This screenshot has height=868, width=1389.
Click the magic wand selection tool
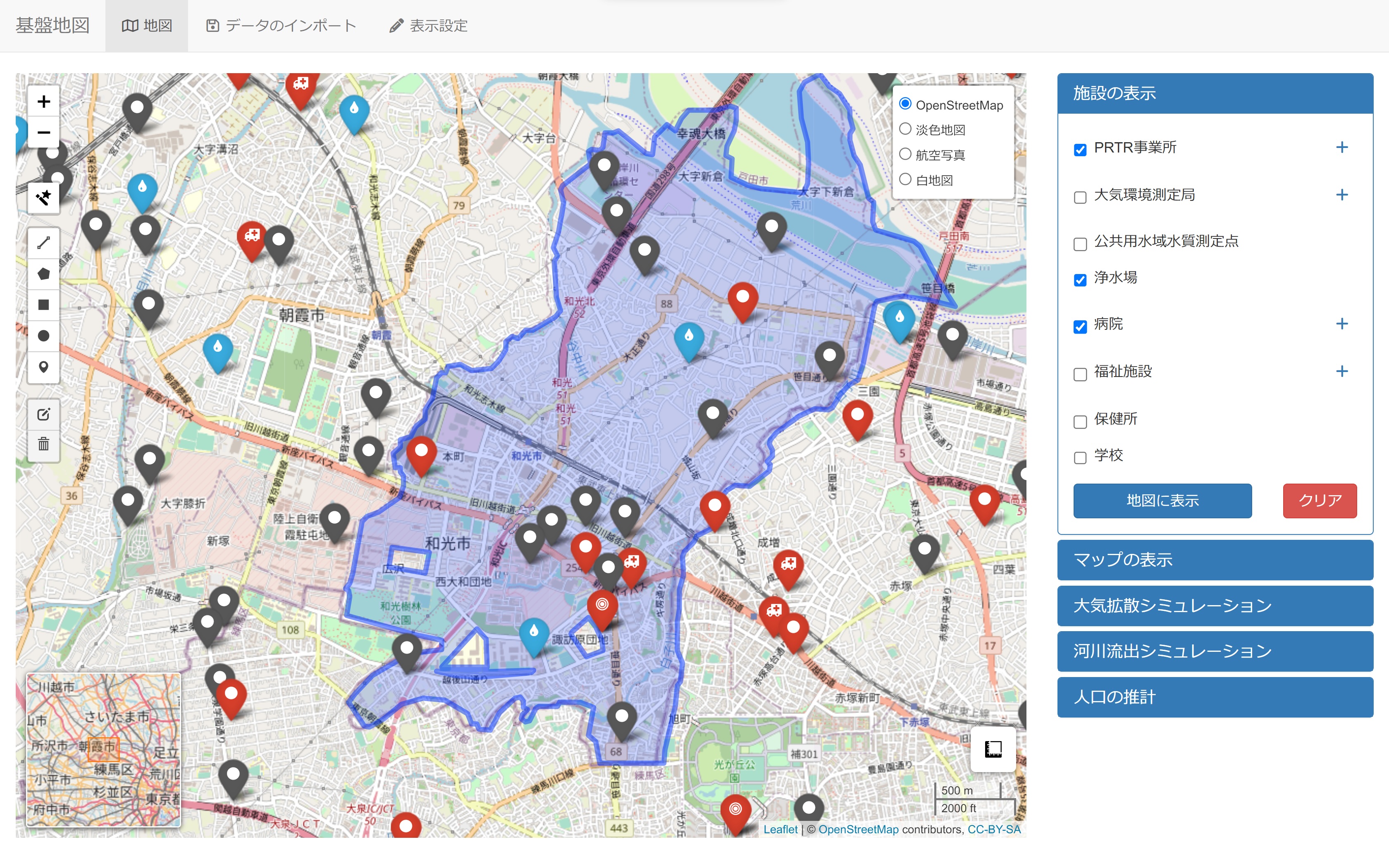pos(44,198)
